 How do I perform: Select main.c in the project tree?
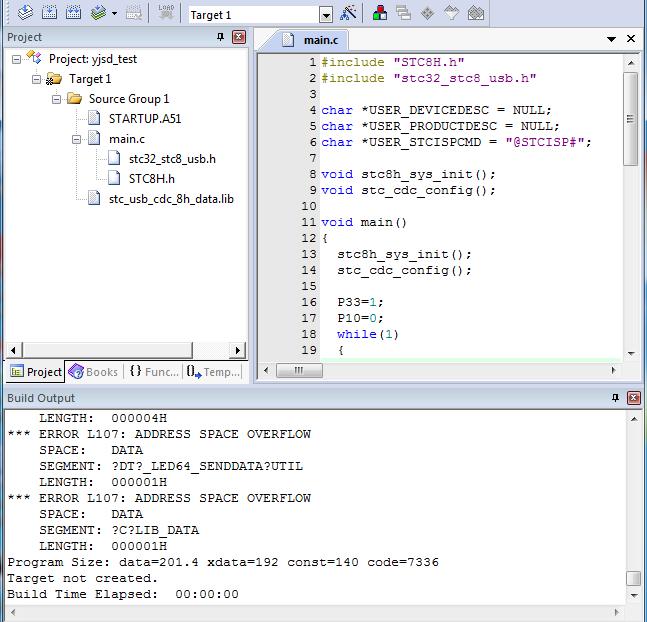[127, 139]
